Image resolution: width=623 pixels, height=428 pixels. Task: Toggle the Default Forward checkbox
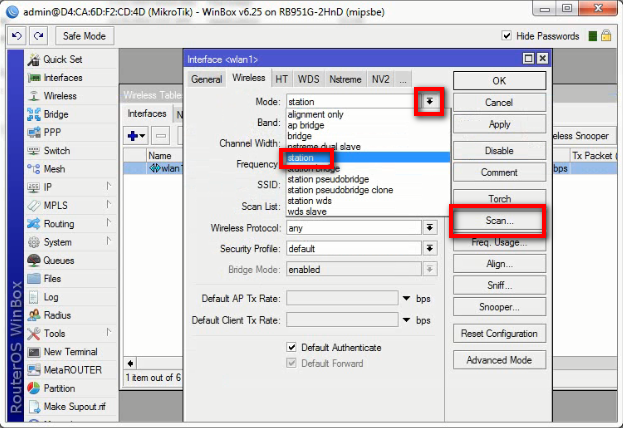tap(292, 363)
